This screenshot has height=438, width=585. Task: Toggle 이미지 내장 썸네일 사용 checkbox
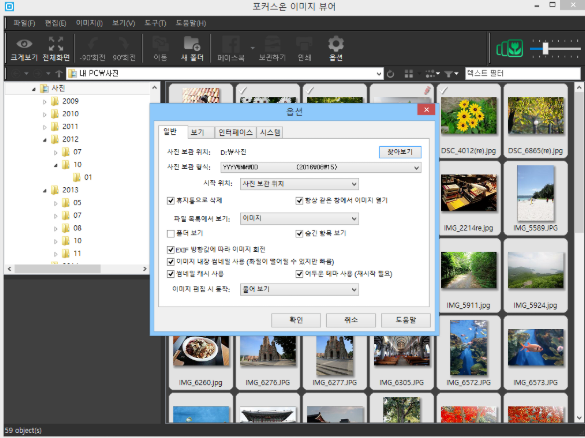coord(171,262)
